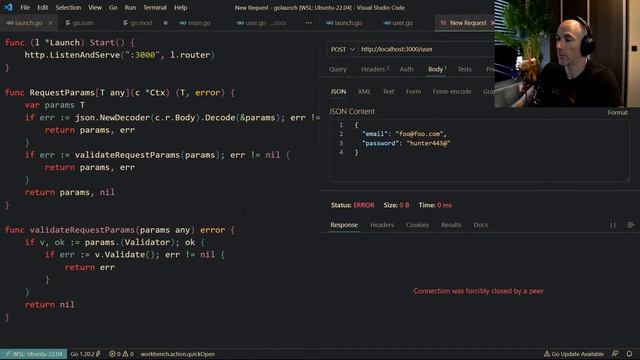
Task: Open the POST method dropdown
Action: (342, 49)
